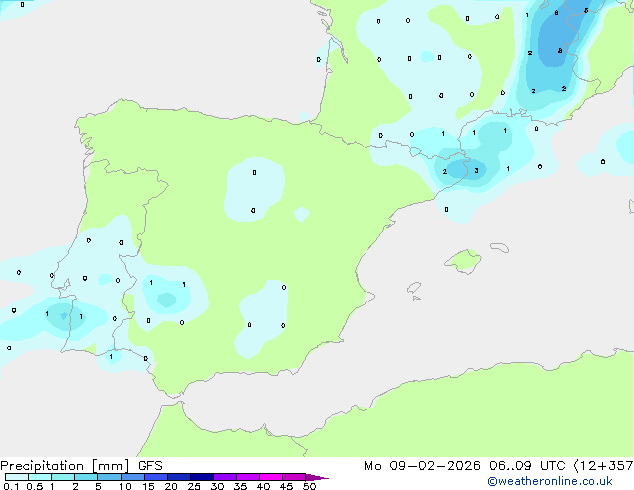Click the 'Precipitation [mm]' title text
The height and width of the screenshot is (490, 634).
tap(65, 466)
